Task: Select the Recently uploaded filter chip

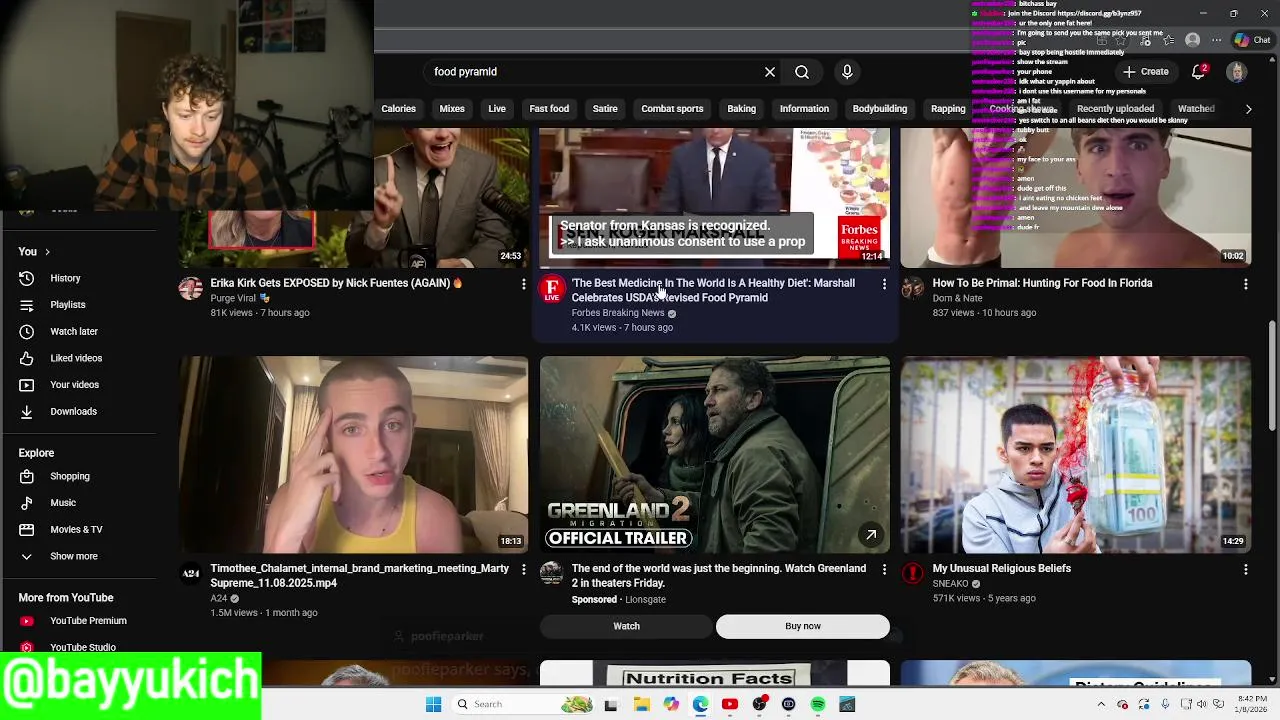Action: click(1115, 109)
